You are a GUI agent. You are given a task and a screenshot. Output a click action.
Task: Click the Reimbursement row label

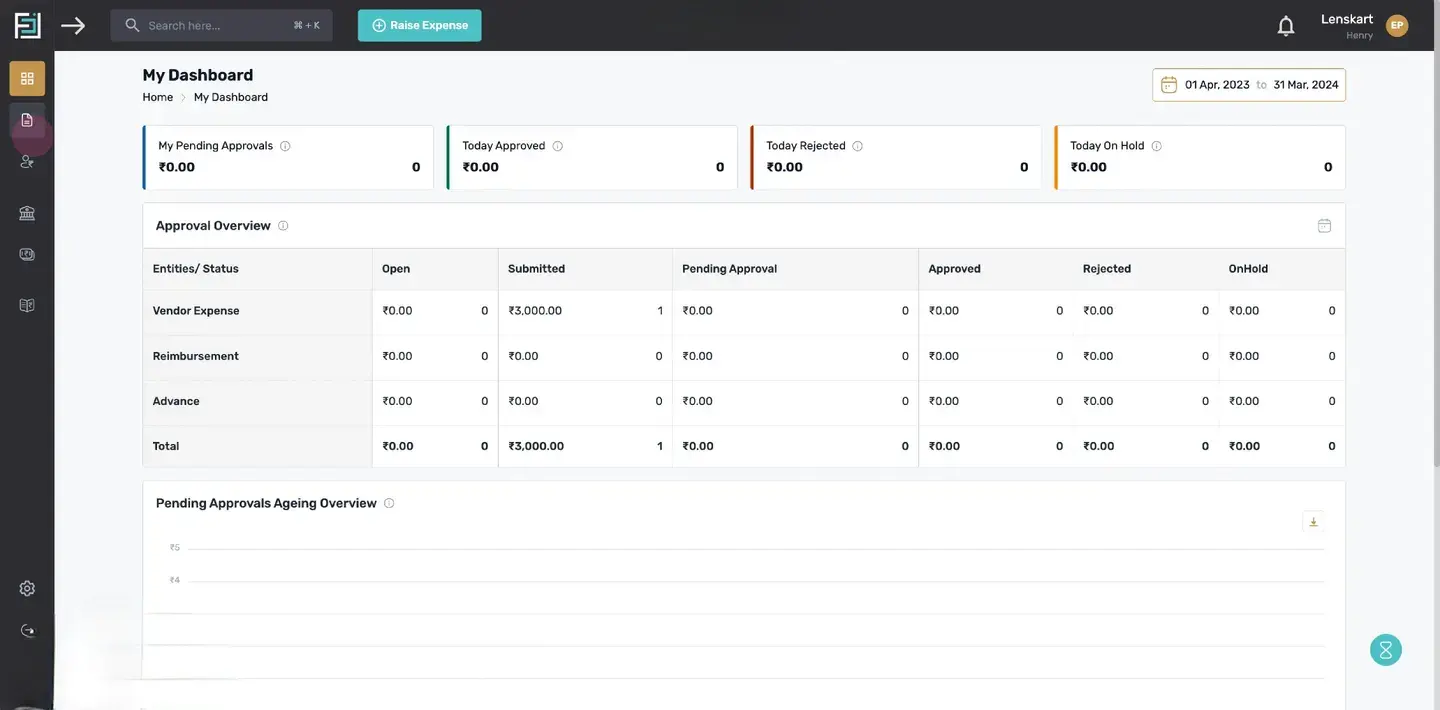point(196,356)
